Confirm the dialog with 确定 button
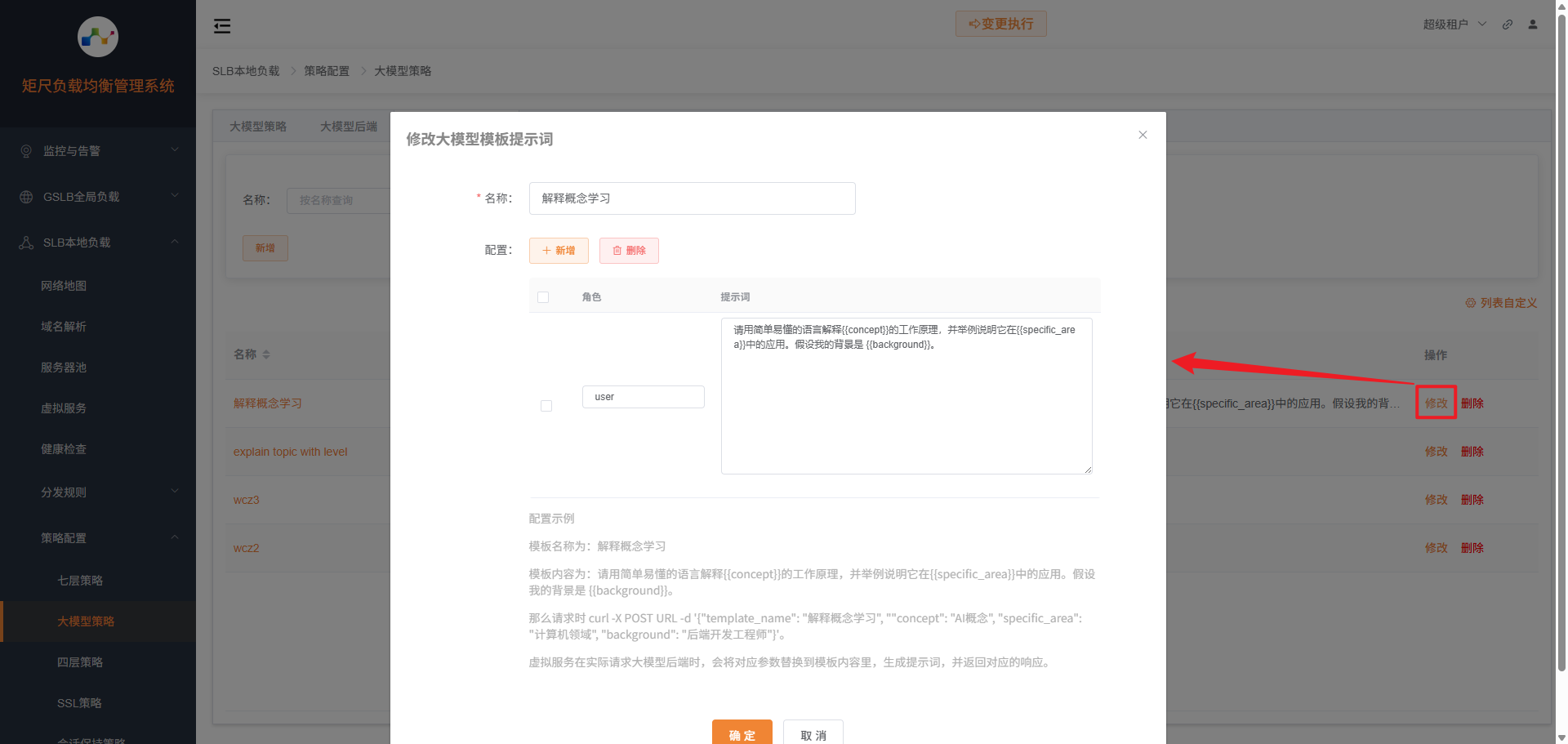Viewport: 1568px width, 744px height. pos(742,733)
